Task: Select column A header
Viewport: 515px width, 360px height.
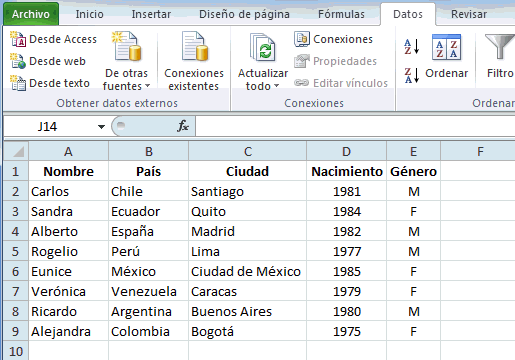Action: tap(68, 151)
